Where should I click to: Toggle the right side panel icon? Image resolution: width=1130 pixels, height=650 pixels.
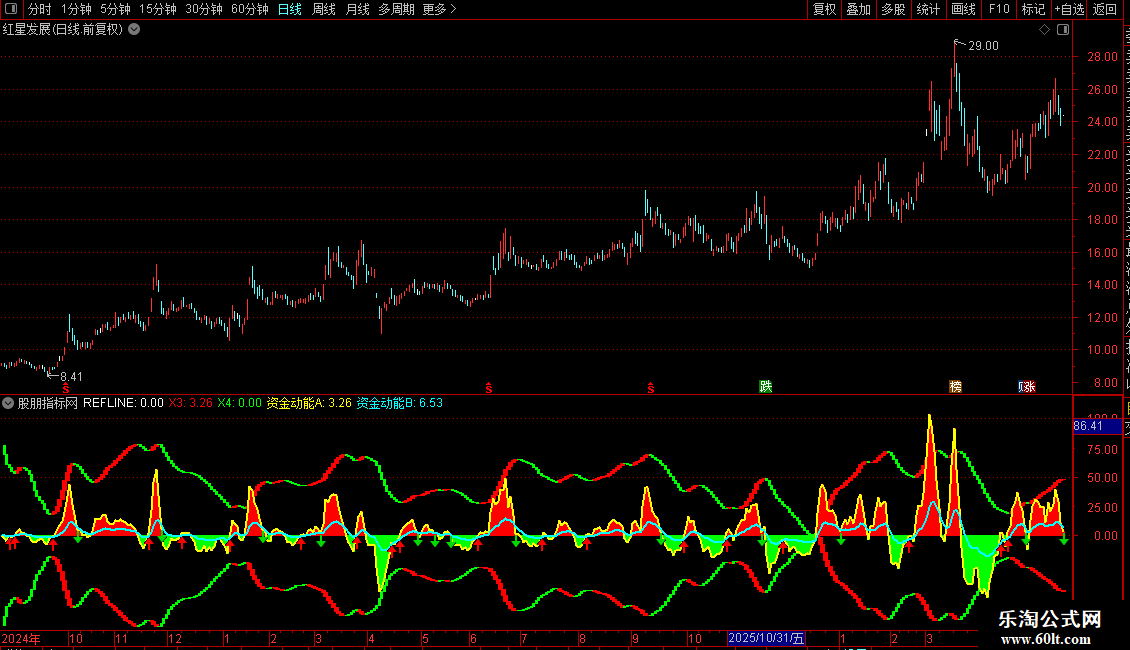point(1063,30)
